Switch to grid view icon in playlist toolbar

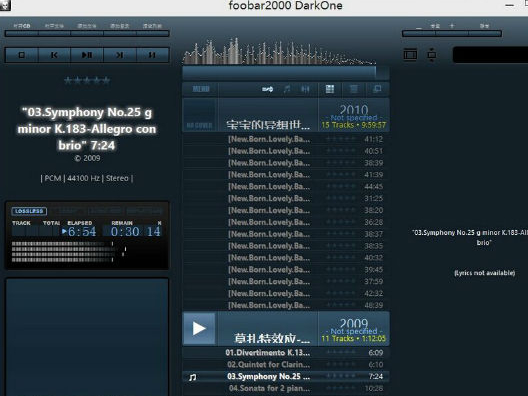[330, 89]
